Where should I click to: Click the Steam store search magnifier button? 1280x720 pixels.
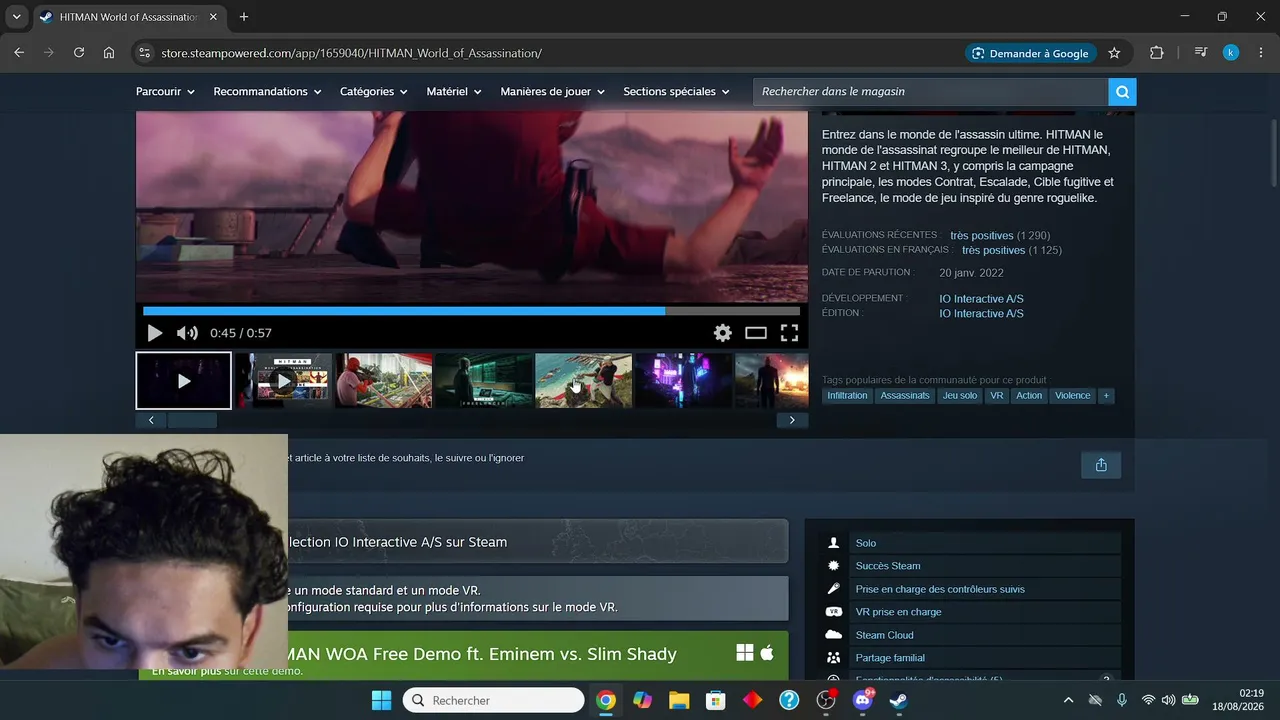[1122, 92]
